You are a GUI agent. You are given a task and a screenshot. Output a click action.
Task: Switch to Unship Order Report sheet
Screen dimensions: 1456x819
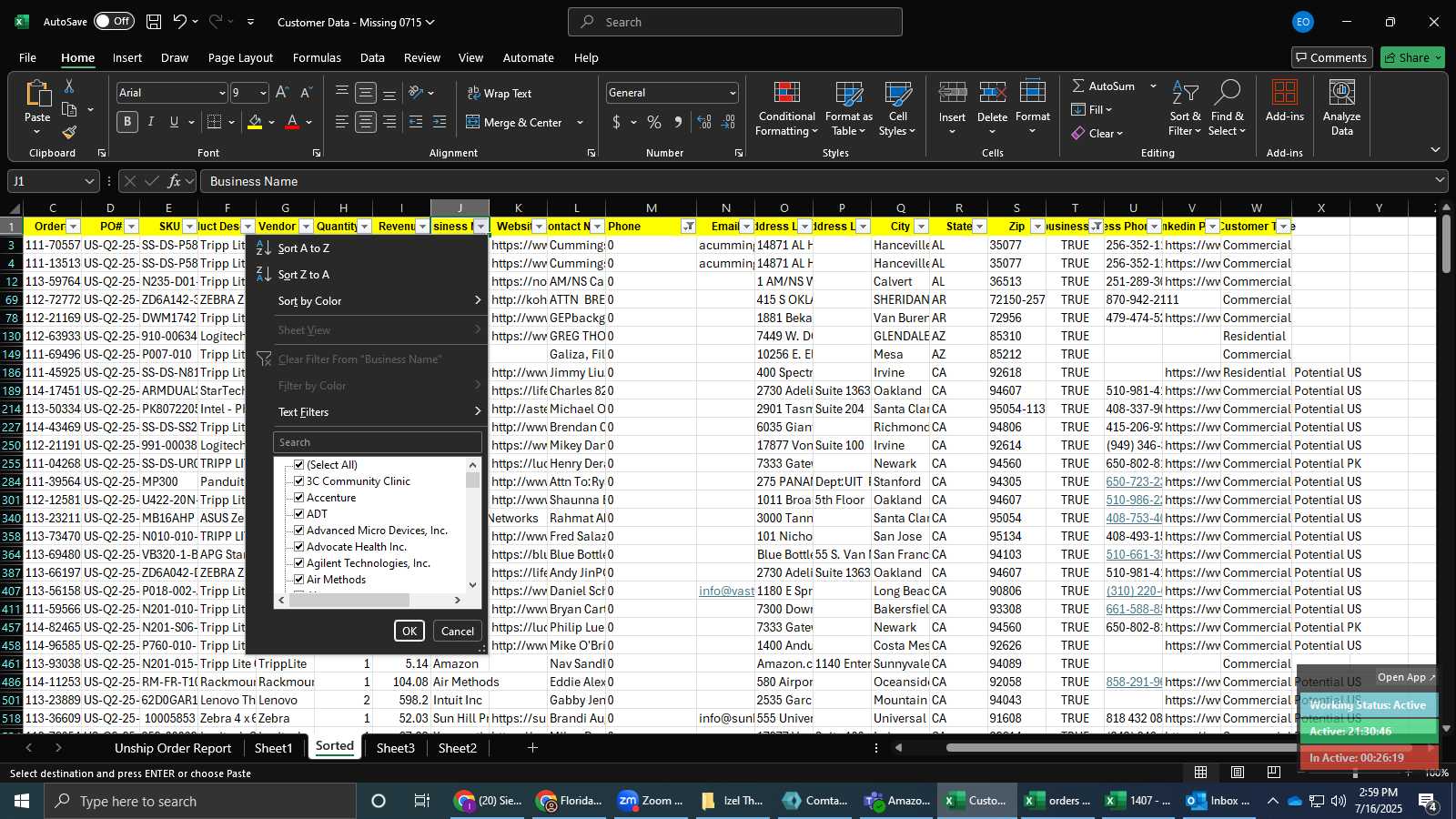173,748
